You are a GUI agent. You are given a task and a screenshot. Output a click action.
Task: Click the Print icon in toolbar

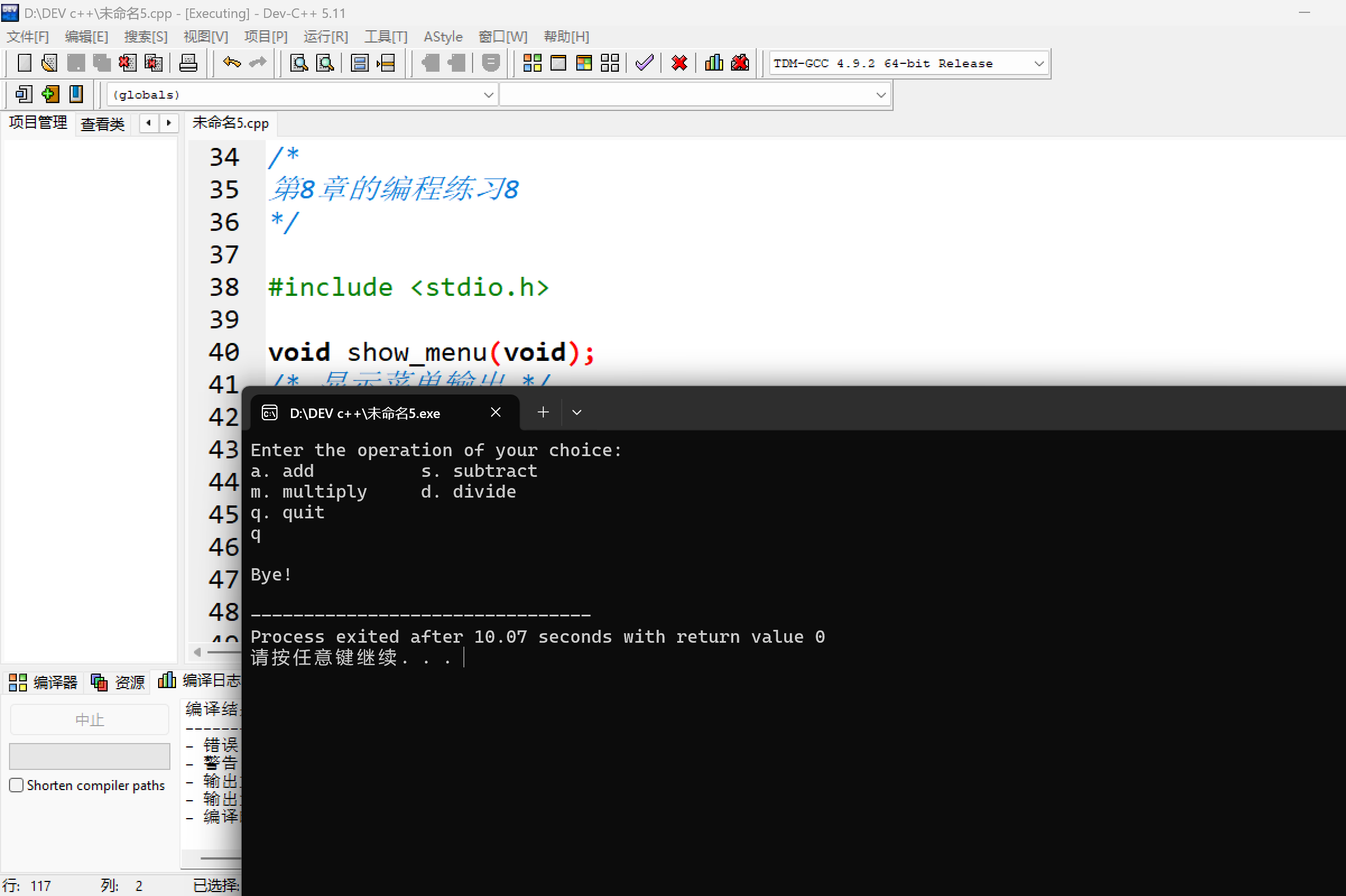188,63
